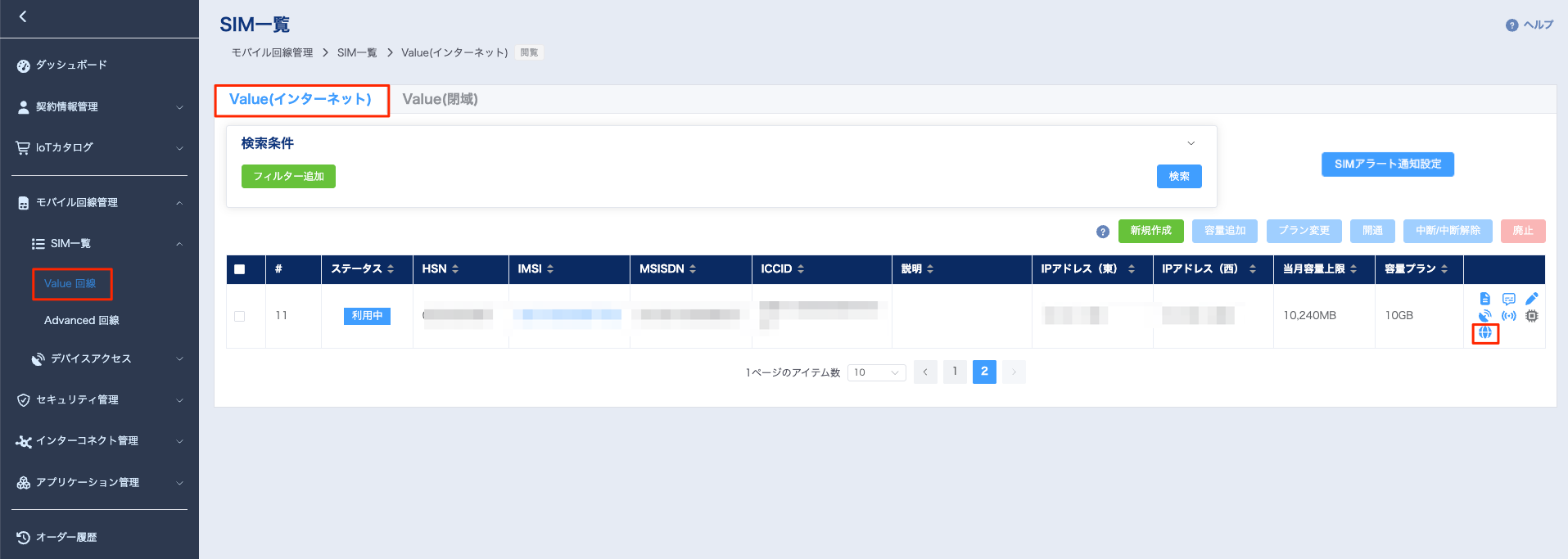Expand アプリケーション管理 in the sidebar

pos(99,482)
